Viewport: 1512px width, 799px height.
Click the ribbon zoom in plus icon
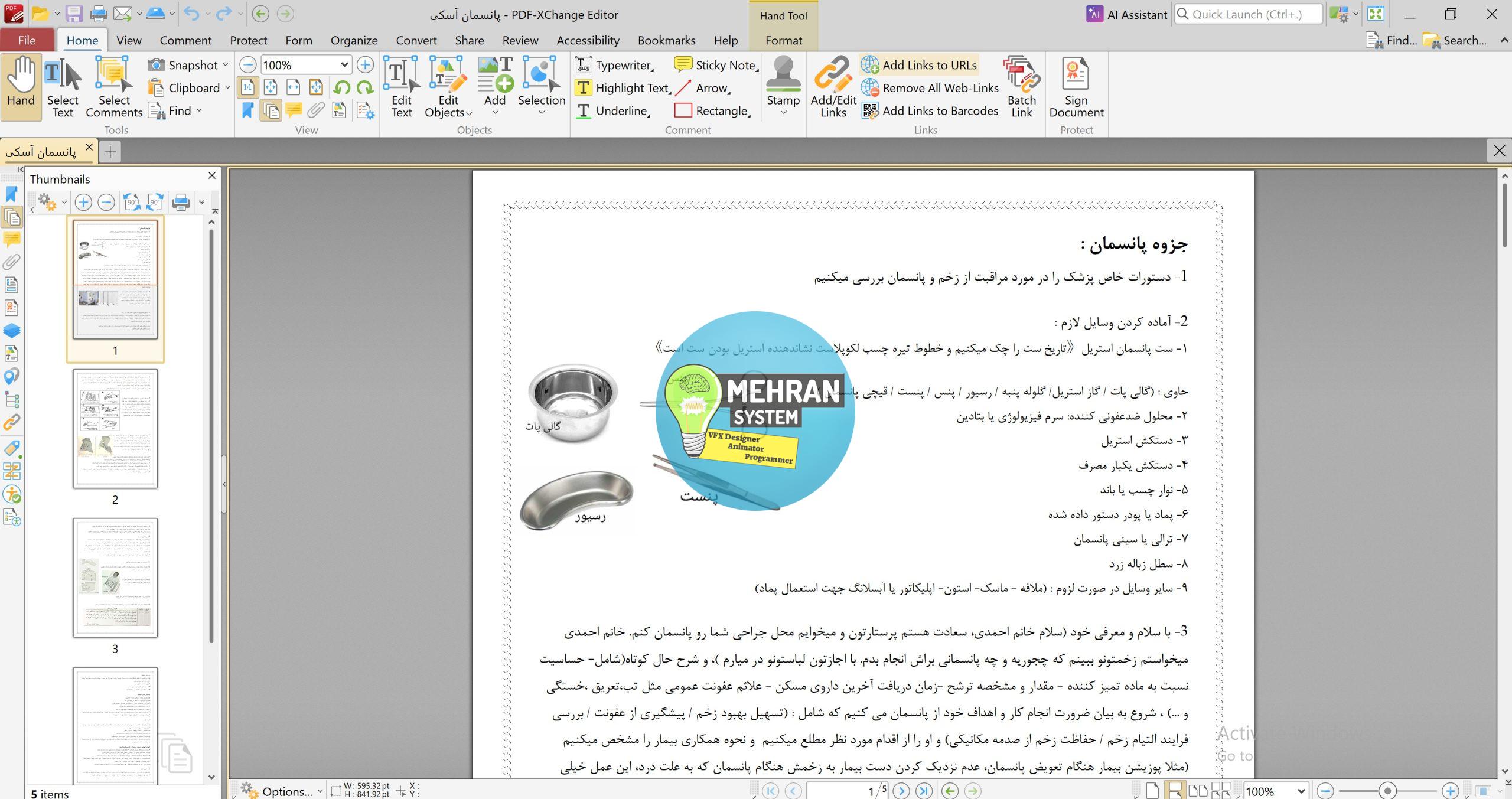tap(365, 65)
